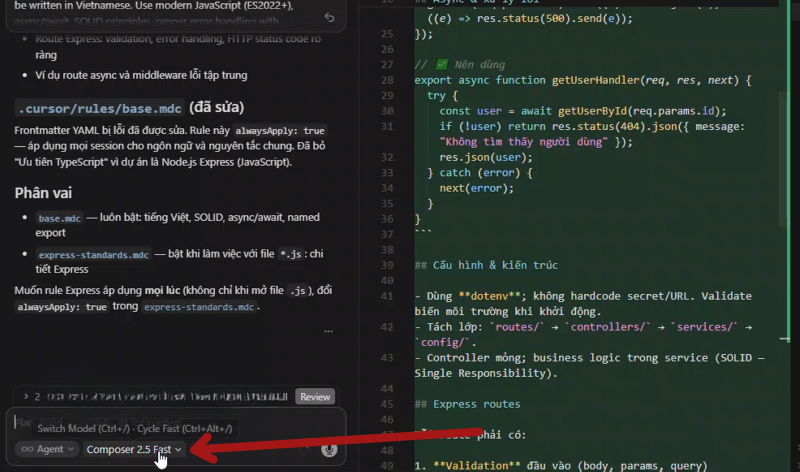800x472 pixels.
Task: Open express-standards.mdc link after alwaysApply: true
Action: pos(199,307)
